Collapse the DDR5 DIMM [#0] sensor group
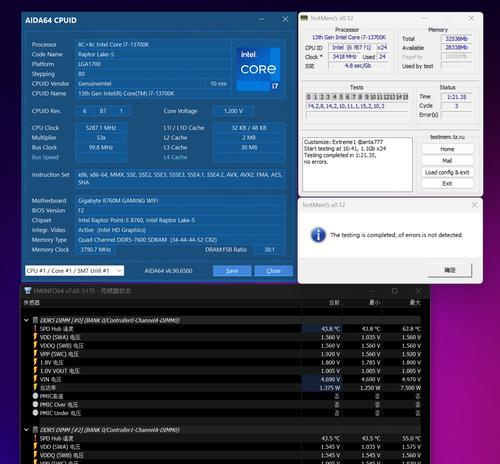The height and width of the screenshot is (464, 500). click(26, 320)
